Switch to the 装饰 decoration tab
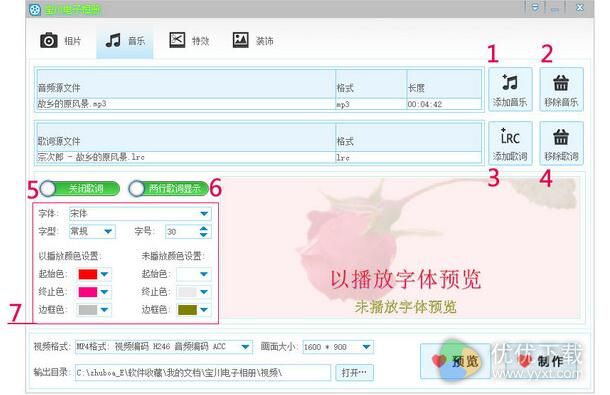610x395 pixels. (x=253, y=40)
